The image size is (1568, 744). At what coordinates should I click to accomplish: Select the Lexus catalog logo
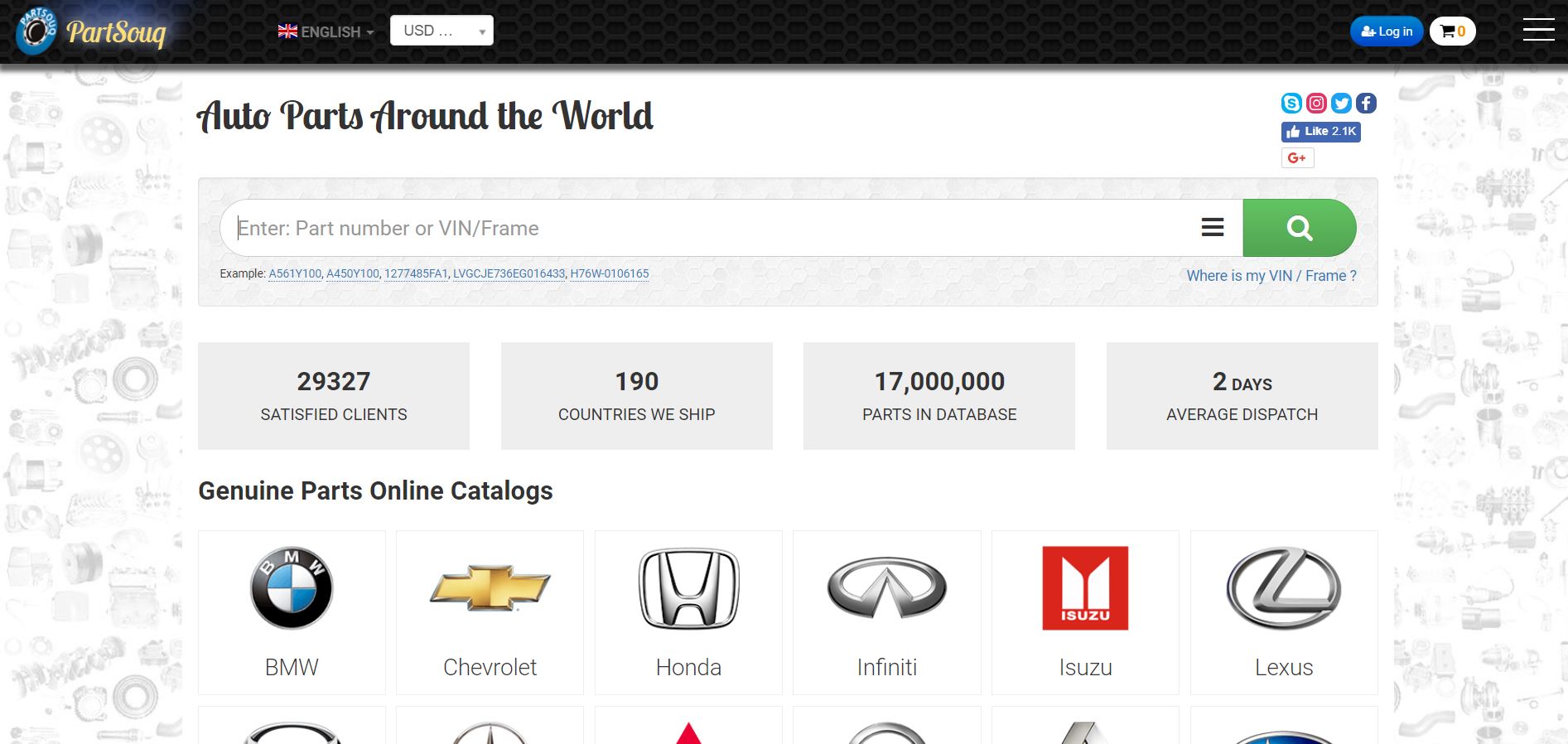click(1284, 588)
